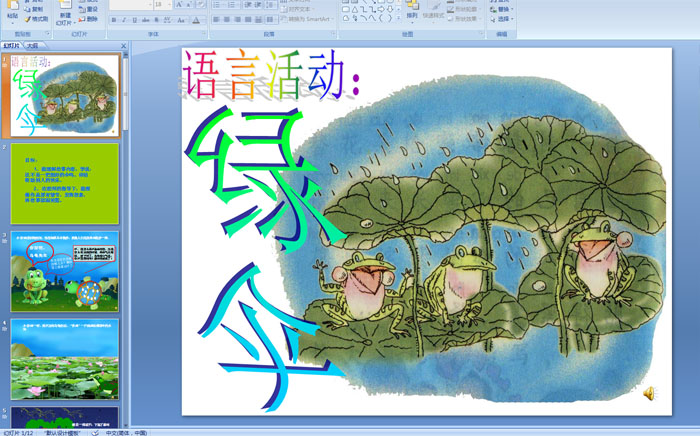Screen dimensions: 700x436
Task: Open Clipboard group dialog launcher
Action: pos(47,34)
